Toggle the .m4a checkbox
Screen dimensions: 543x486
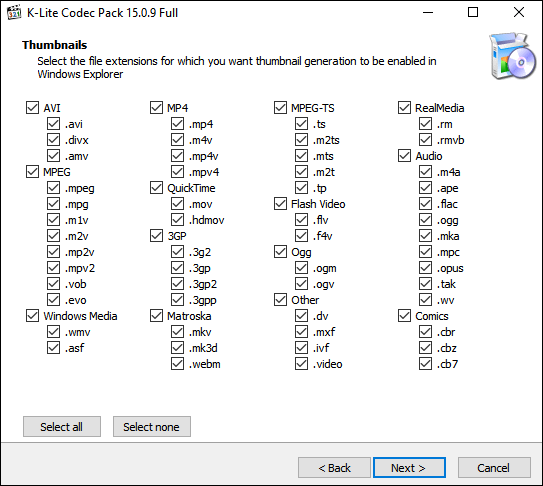click(425, 171)
